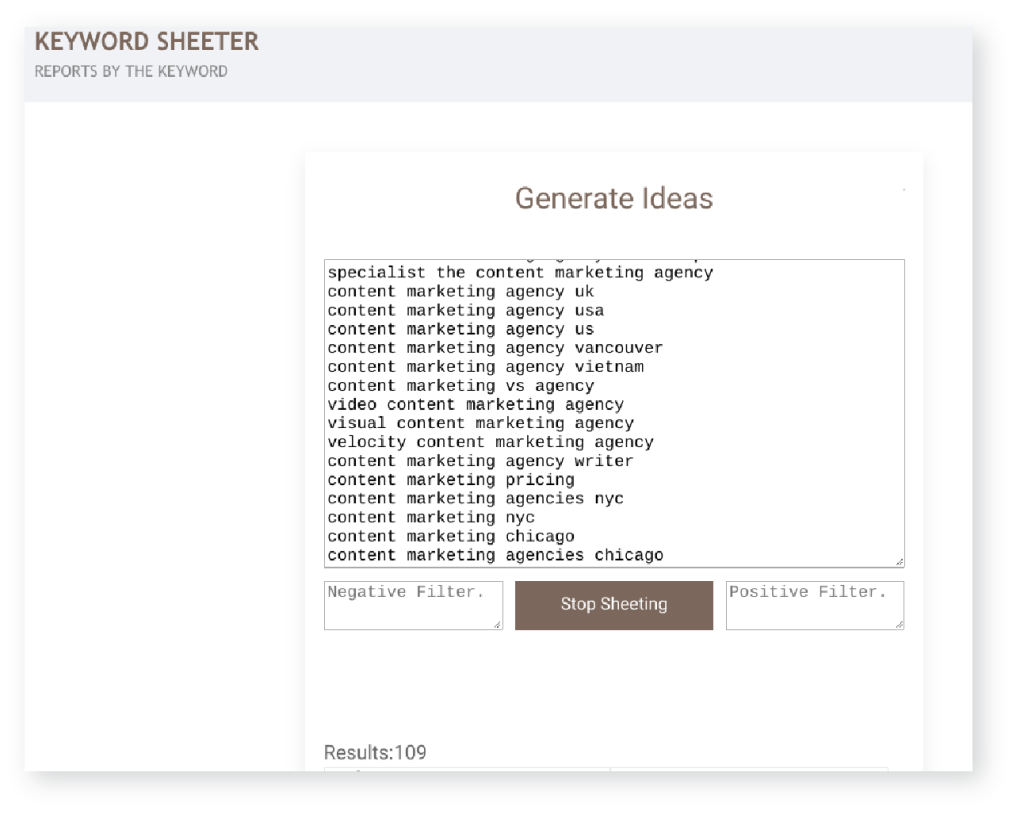
Task: Click the 'content marketing agencies chicago' line
Action: click(x=494, y=555)
